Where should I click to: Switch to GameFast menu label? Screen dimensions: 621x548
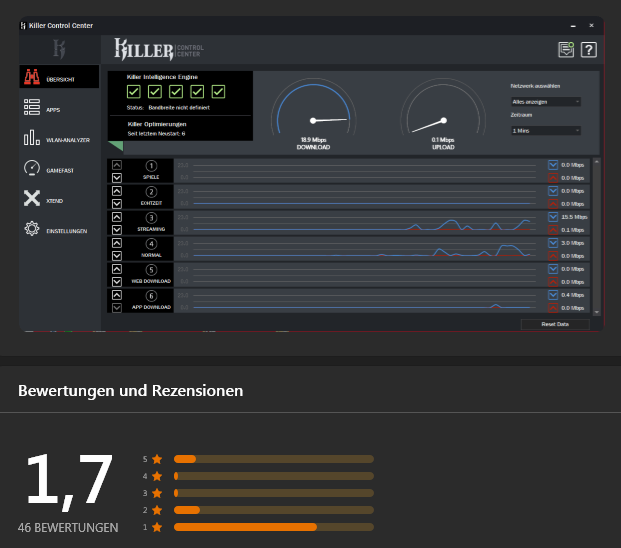tap(60, 171)
